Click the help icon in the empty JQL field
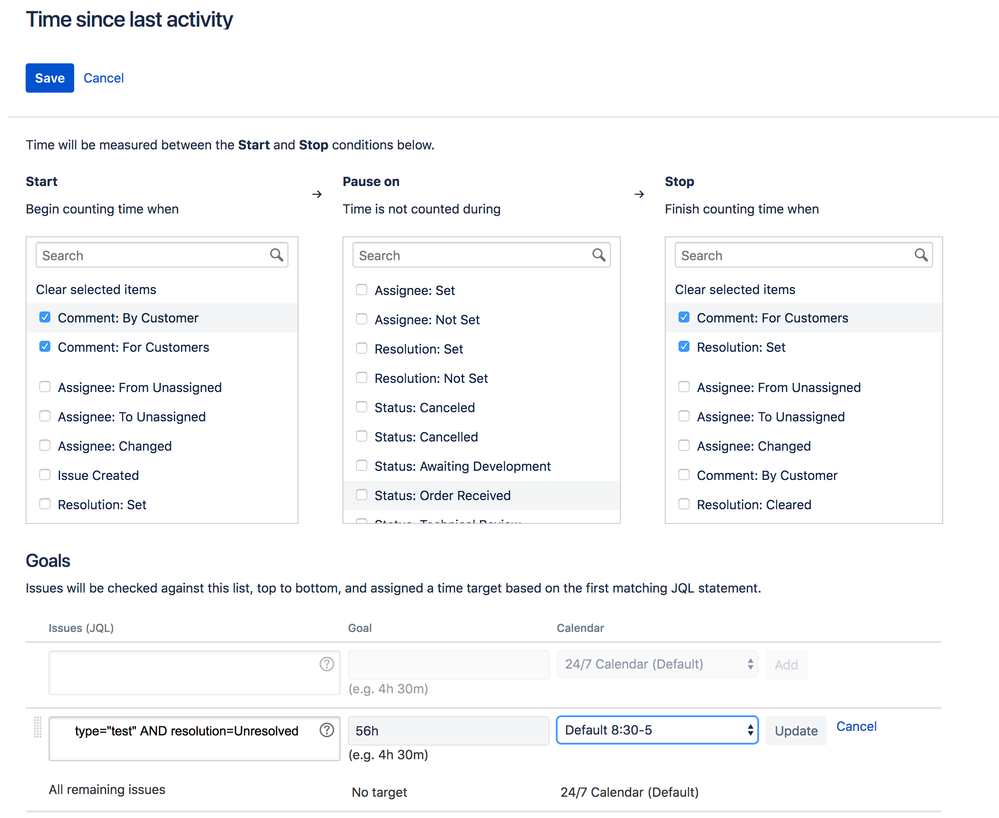This screenshot has height=818, width=999. click(327, 664)
